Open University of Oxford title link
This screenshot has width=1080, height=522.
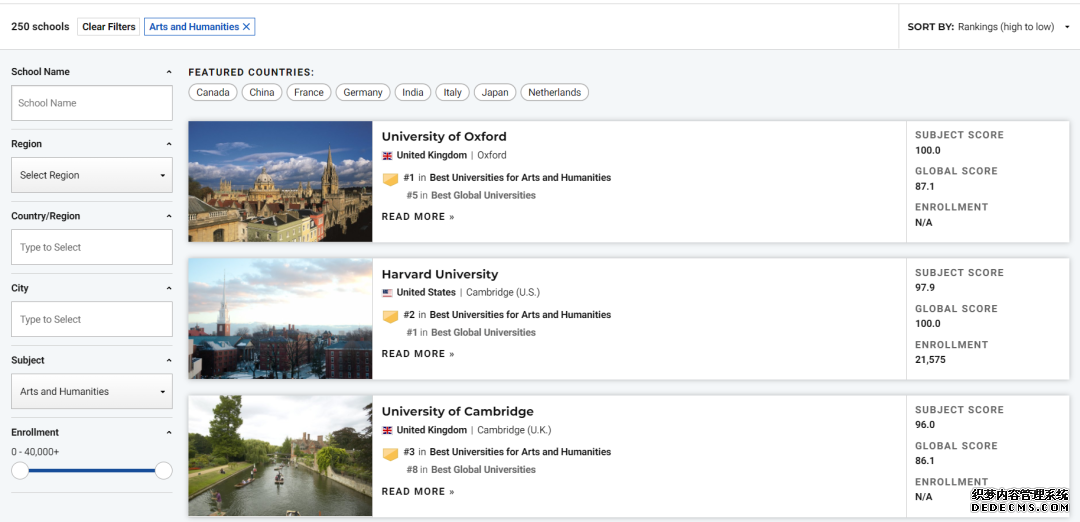(x=444, y=136)
